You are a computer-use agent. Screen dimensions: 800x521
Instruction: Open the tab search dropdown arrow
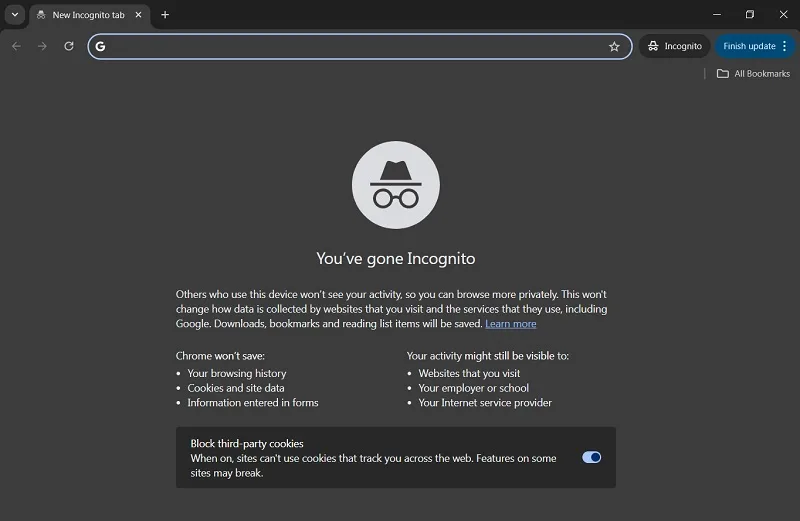[x=15, y=15]
